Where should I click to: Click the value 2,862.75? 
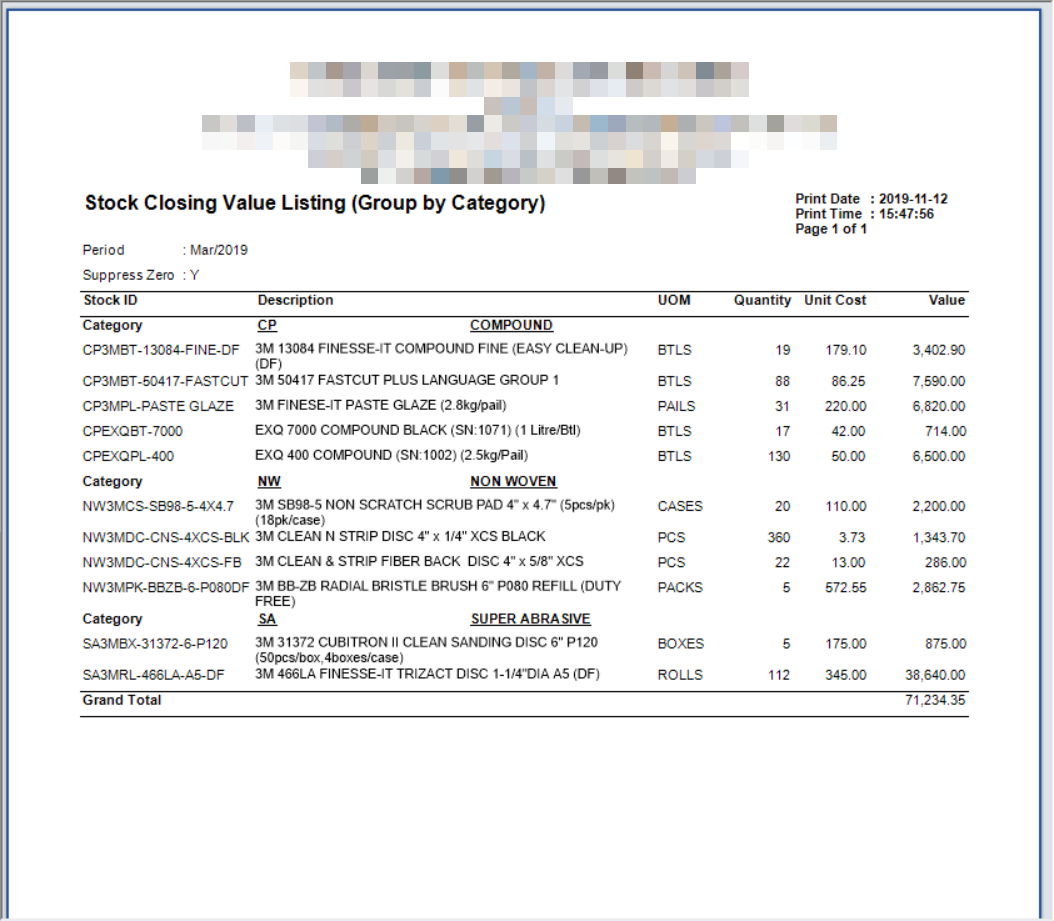point(938,588)
